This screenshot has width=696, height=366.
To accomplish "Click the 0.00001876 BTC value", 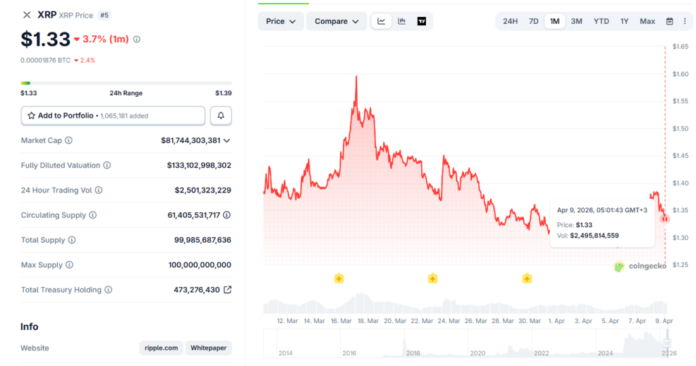I will [x=45, y=60].
